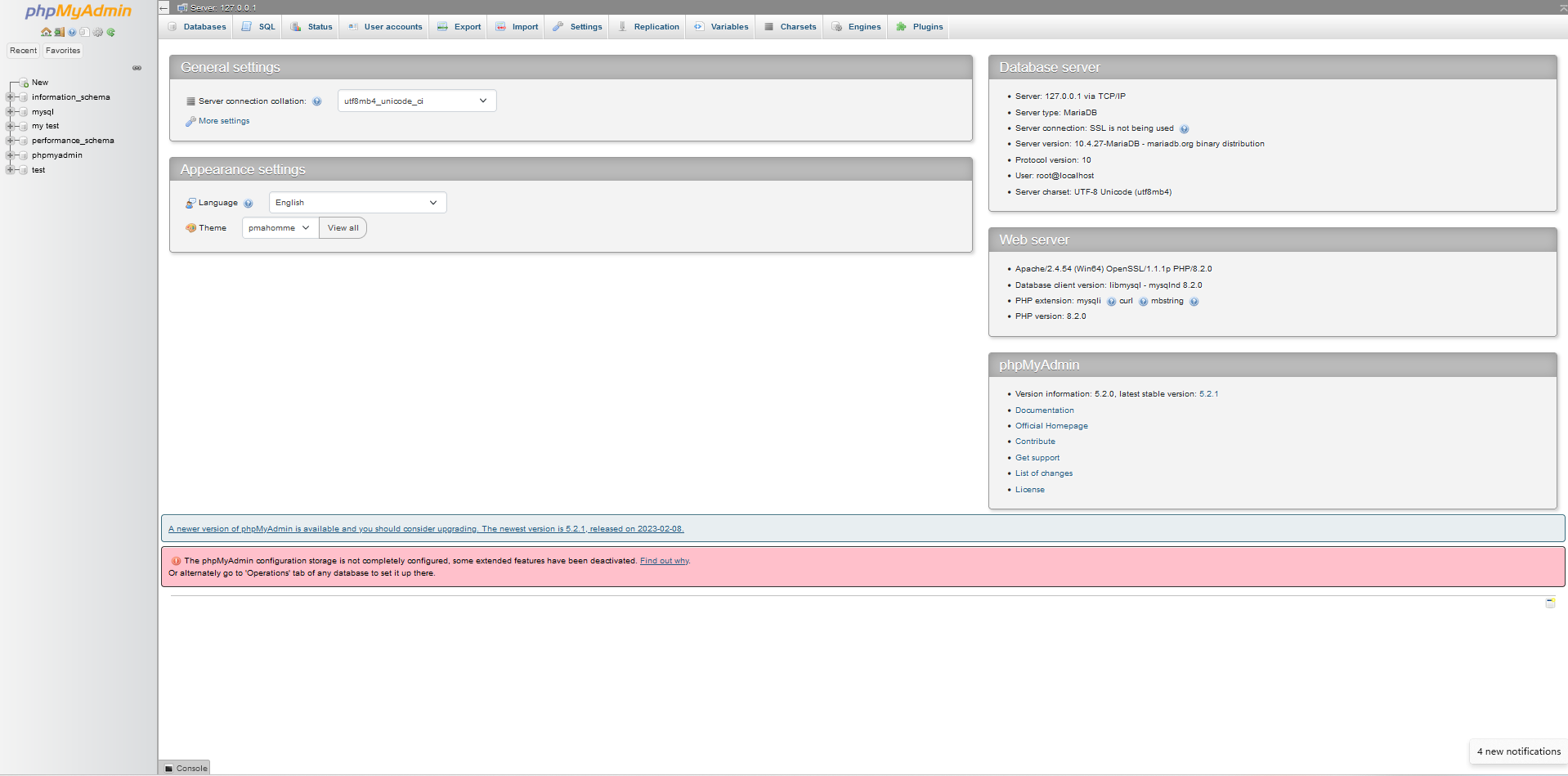Click help icon next to Language
Image resolution: width=1568 pixels, height=776 pixels.
tap(249, 204)
